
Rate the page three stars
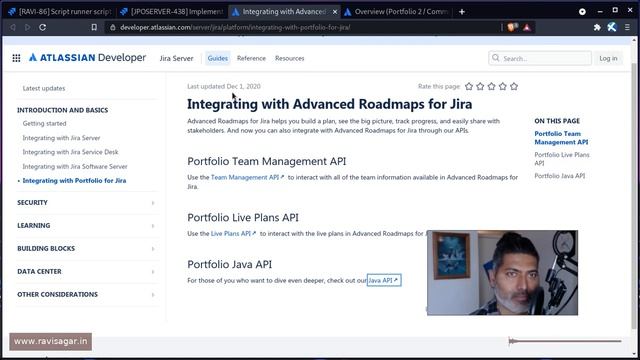[491, 87]
